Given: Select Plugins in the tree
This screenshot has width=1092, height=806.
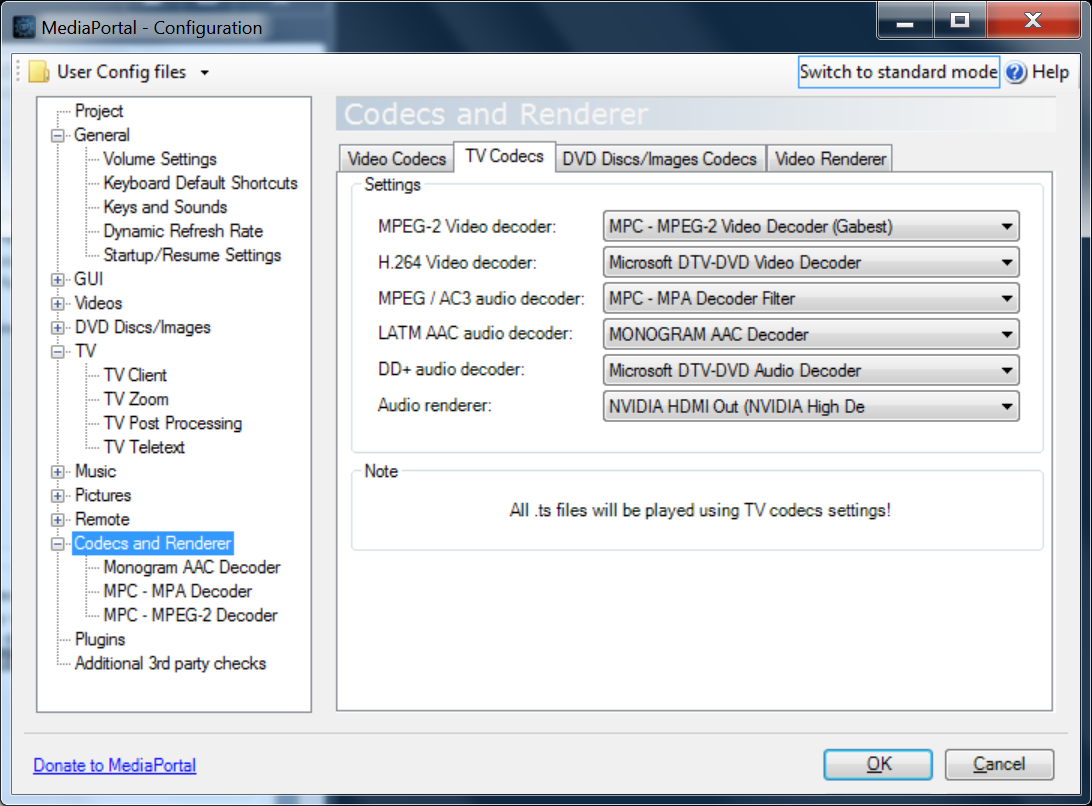Looking at the screenshot, I should 100,640.
